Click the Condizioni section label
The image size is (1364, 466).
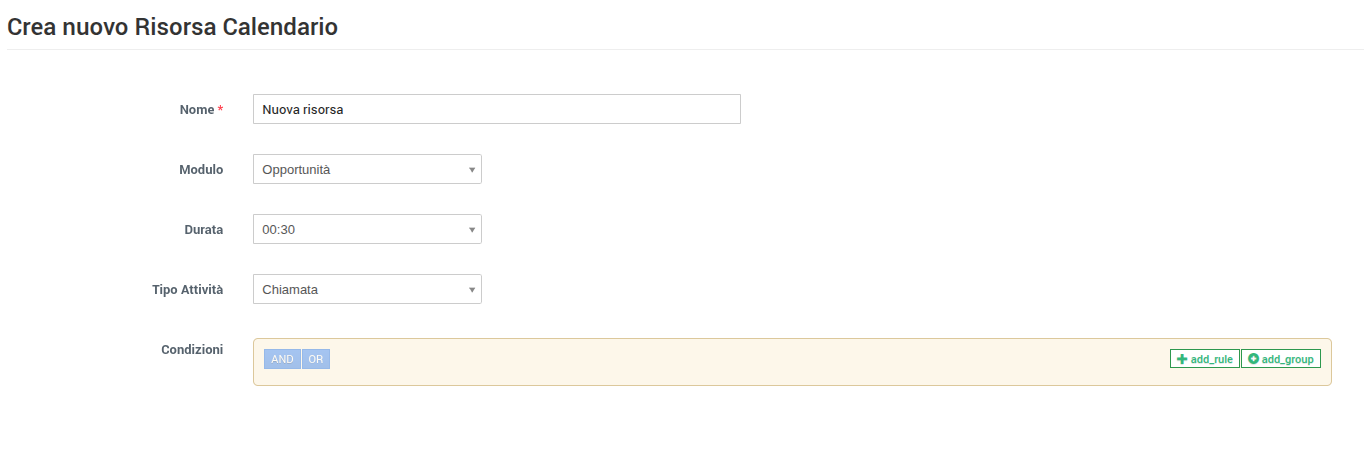coord(192,350)
